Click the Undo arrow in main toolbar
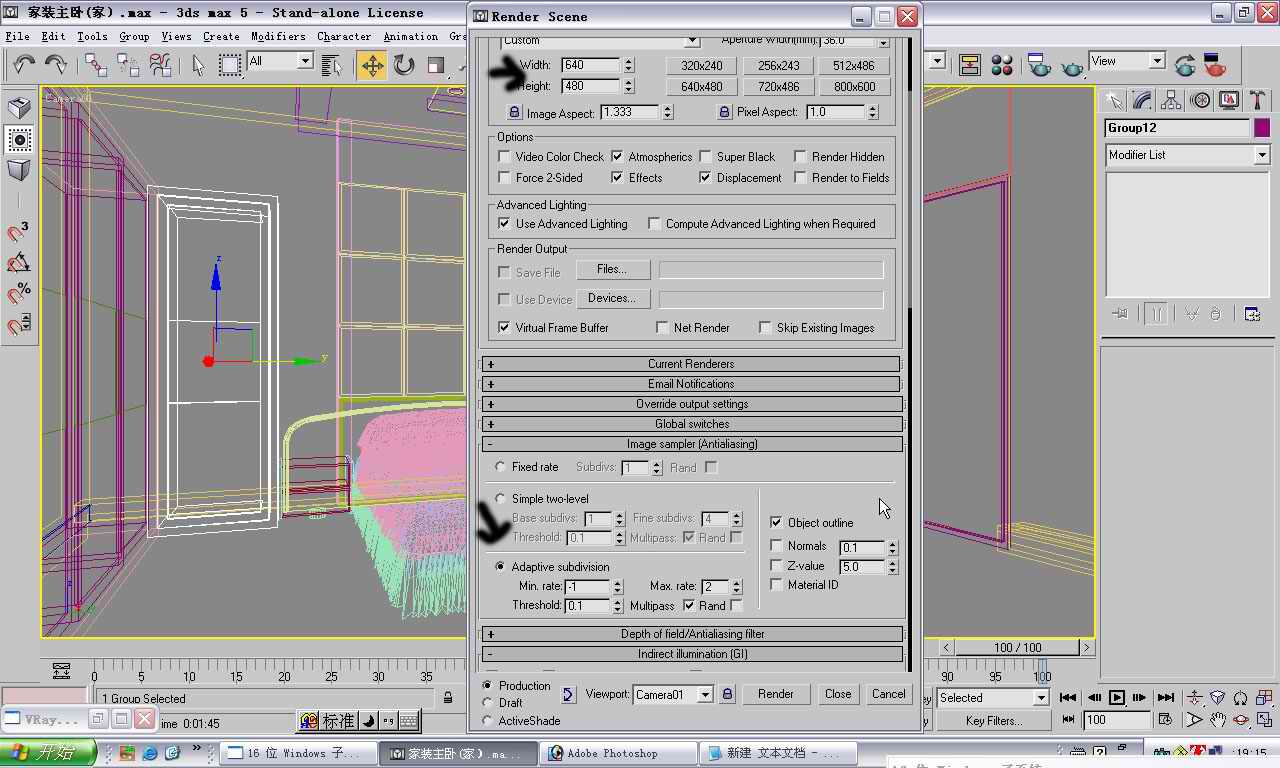Screen dimensions: 1280x768 point(24,65)
